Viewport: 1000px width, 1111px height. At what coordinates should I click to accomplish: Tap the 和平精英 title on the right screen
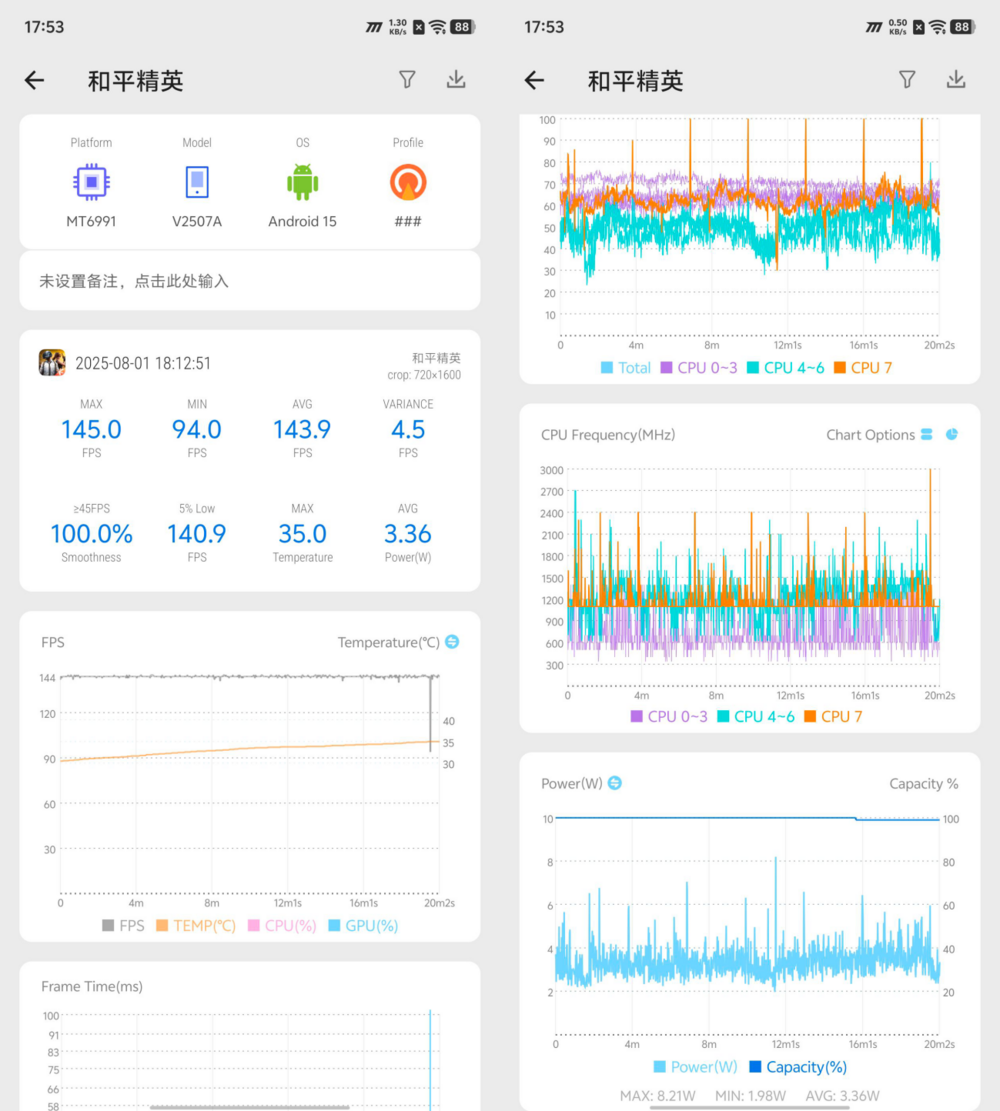pos(636,81)
